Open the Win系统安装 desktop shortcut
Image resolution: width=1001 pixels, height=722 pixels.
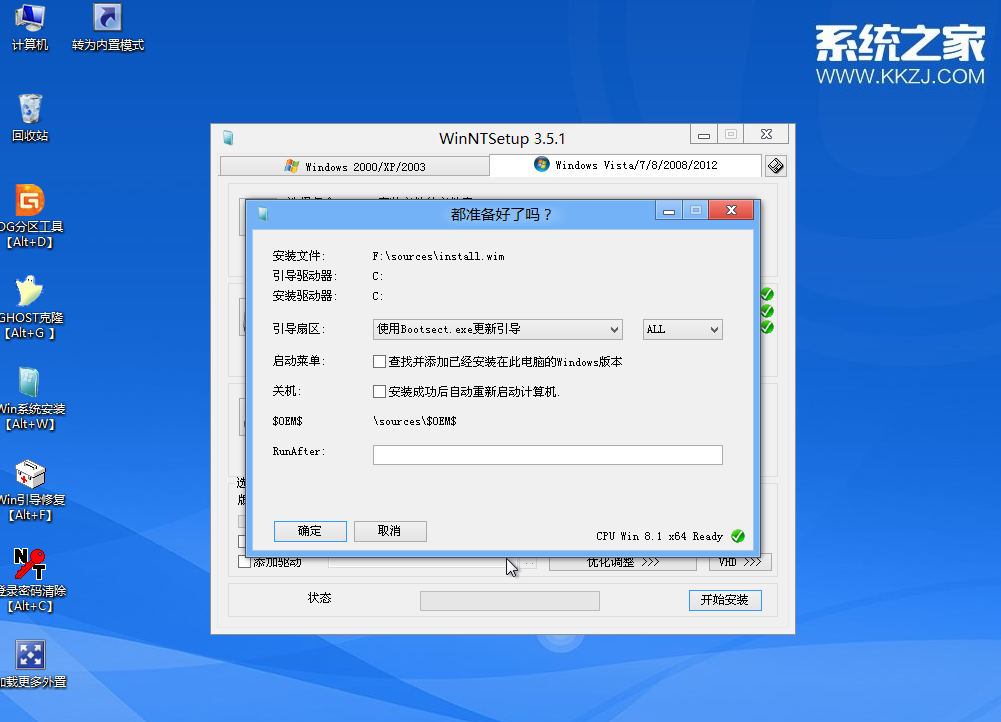[x=30, y=383]
